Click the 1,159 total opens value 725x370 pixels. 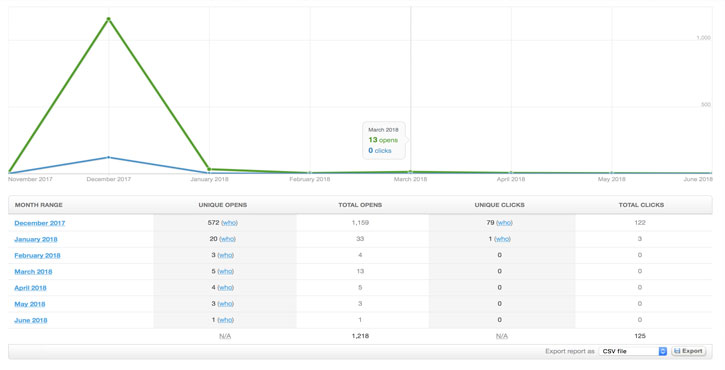360,222
